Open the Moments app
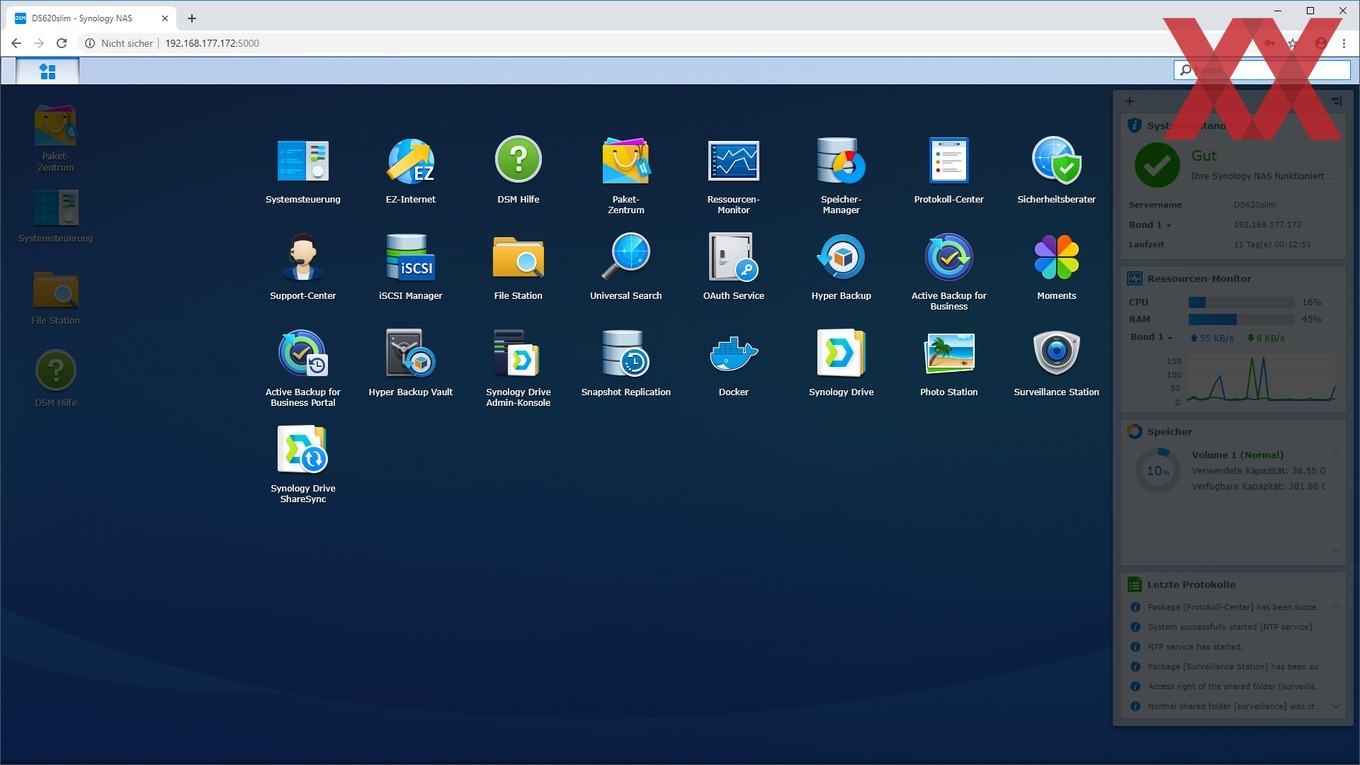Image resolution: width=1360 pixels, height=765 pixels. (x=1056, y=258)
